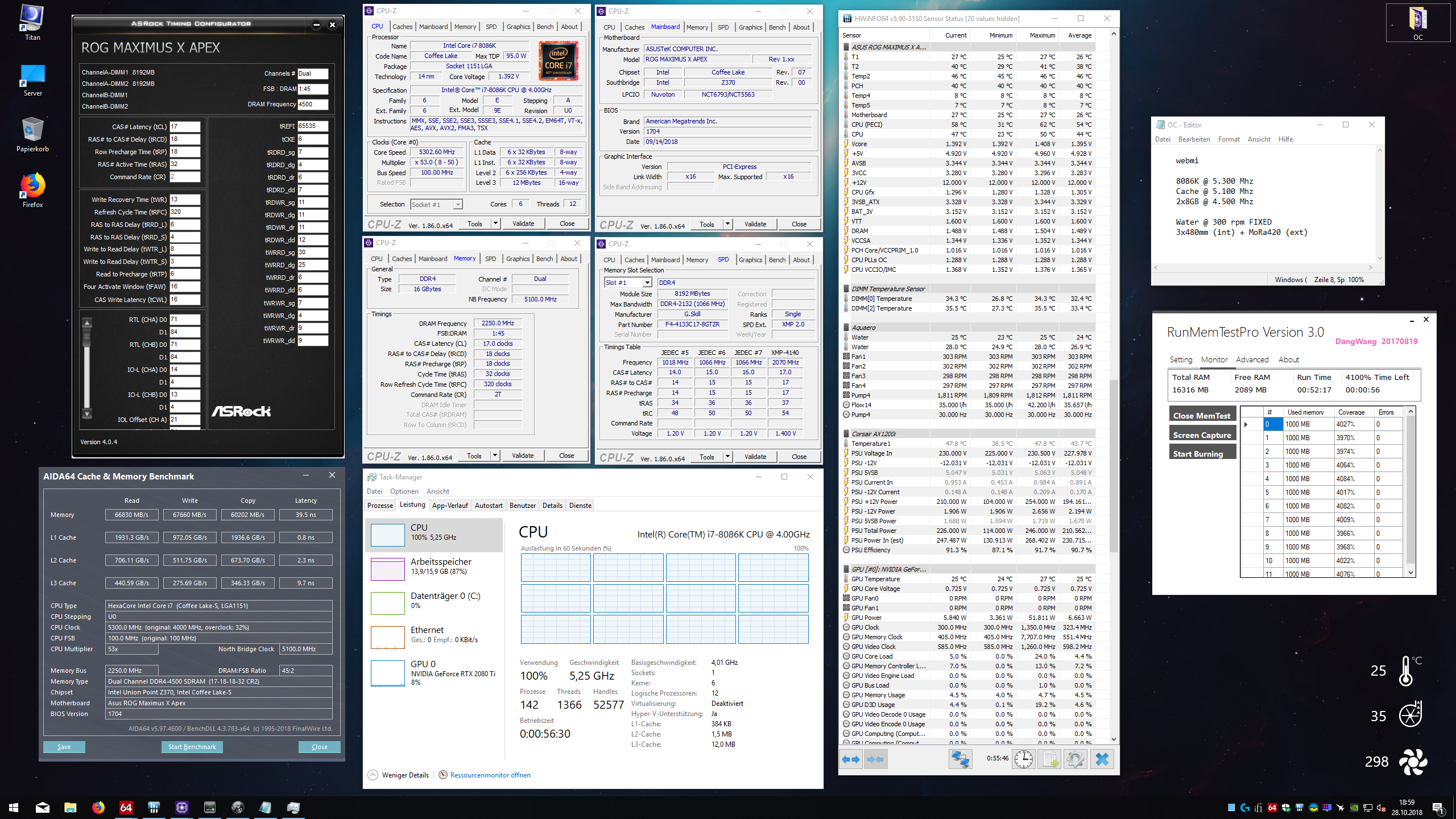1456x819 pixels.
Task: Open AIDA64 from the Windows taskbar
Action: (126, 807)
